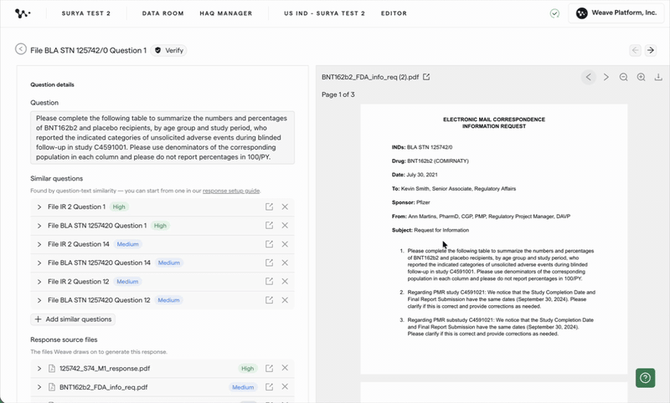Image resolution: width=670 pixels, height=403 pixels.
Task: Go to next PDF page
Action: tap(606, 77)
